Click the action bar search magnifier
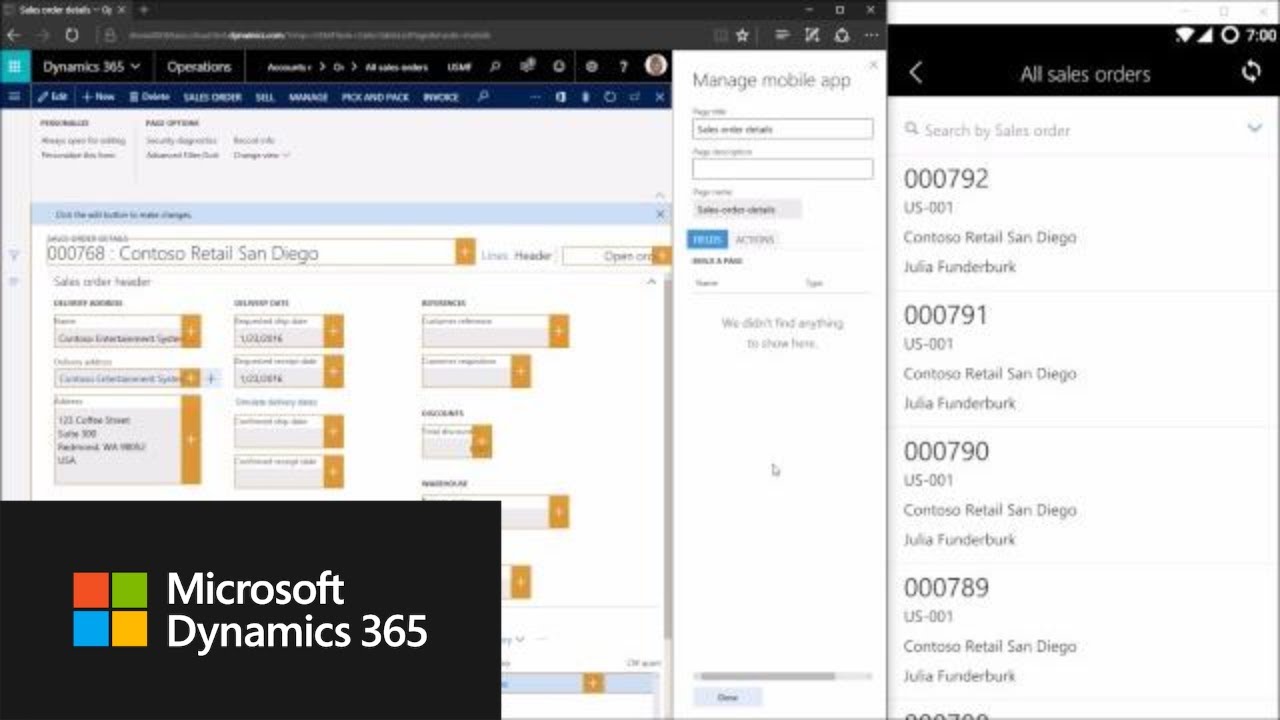Screen dimensions: 1280x720 coord(483,97)
